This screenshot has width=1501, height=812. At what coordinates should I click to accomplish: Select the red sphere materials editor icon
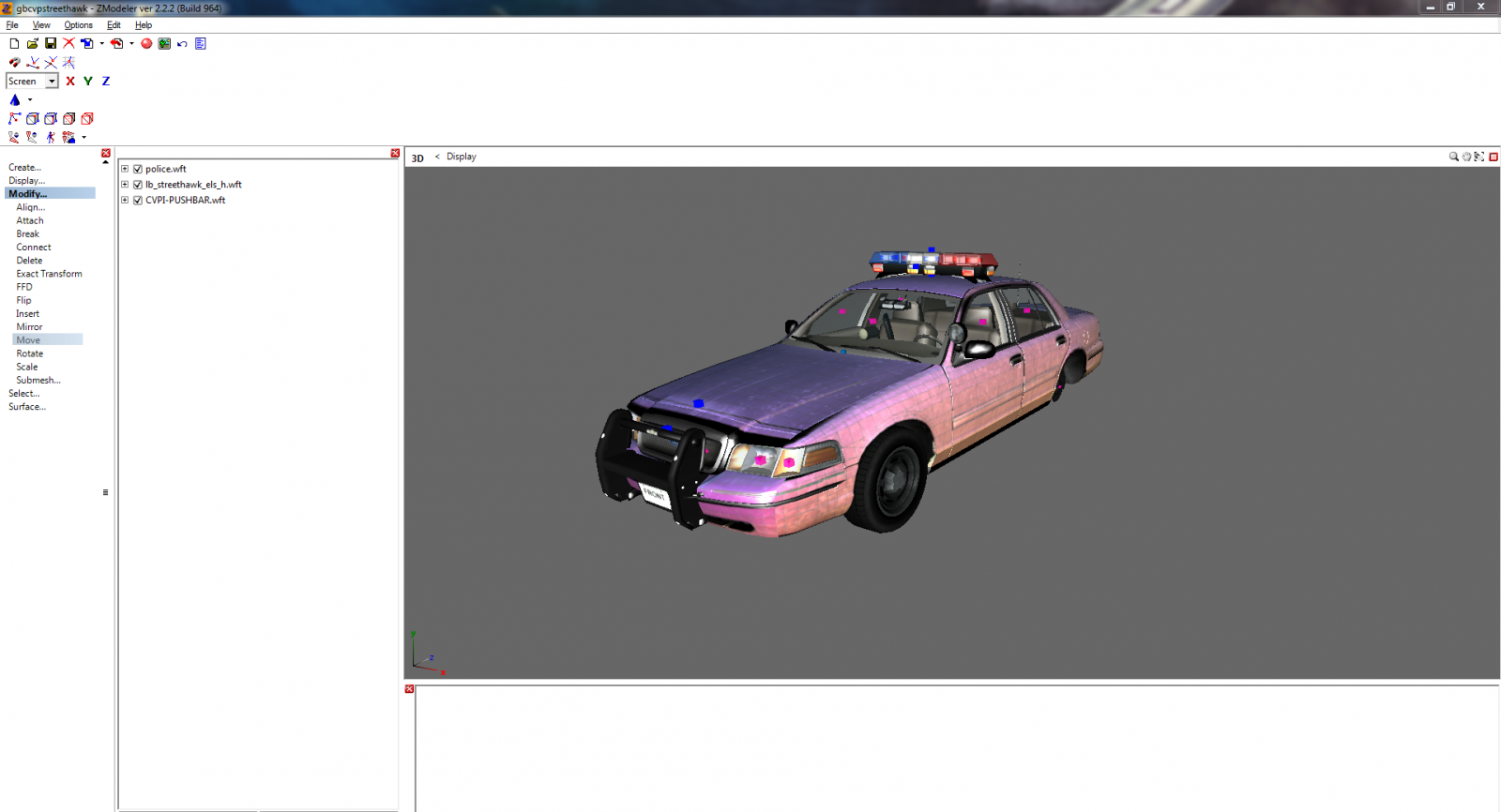pos(146,43)
